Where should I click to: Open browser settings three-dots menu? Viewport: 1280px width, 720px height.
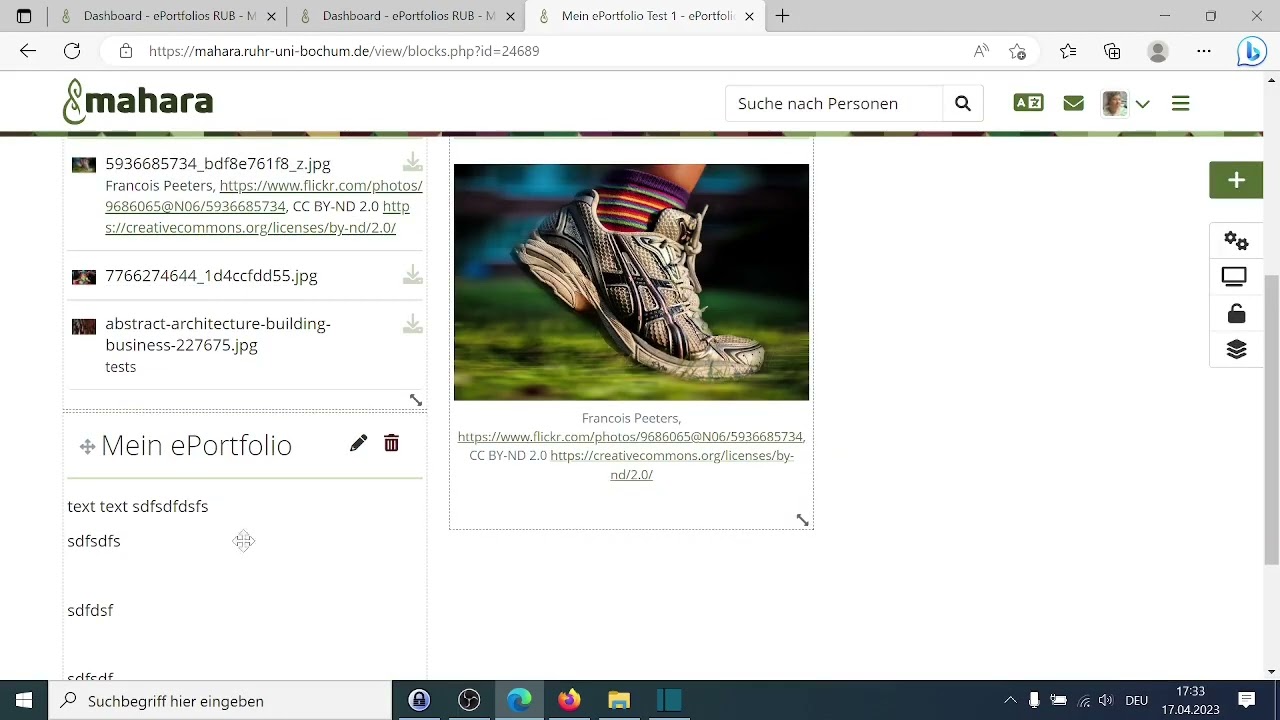(x=1204, y=51)
